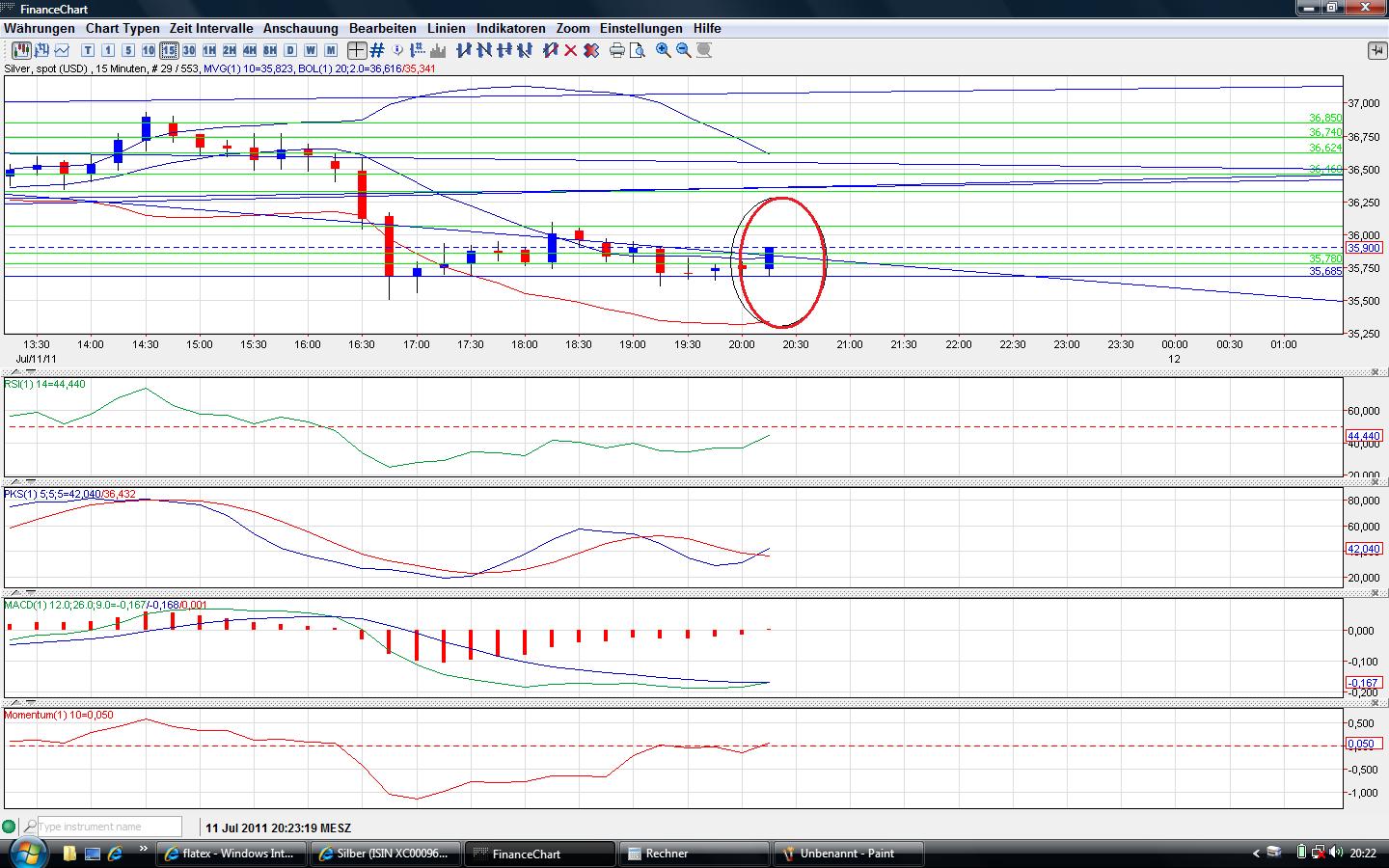
Task: Delete selected line with red X icon
Action: pos(571,50)
